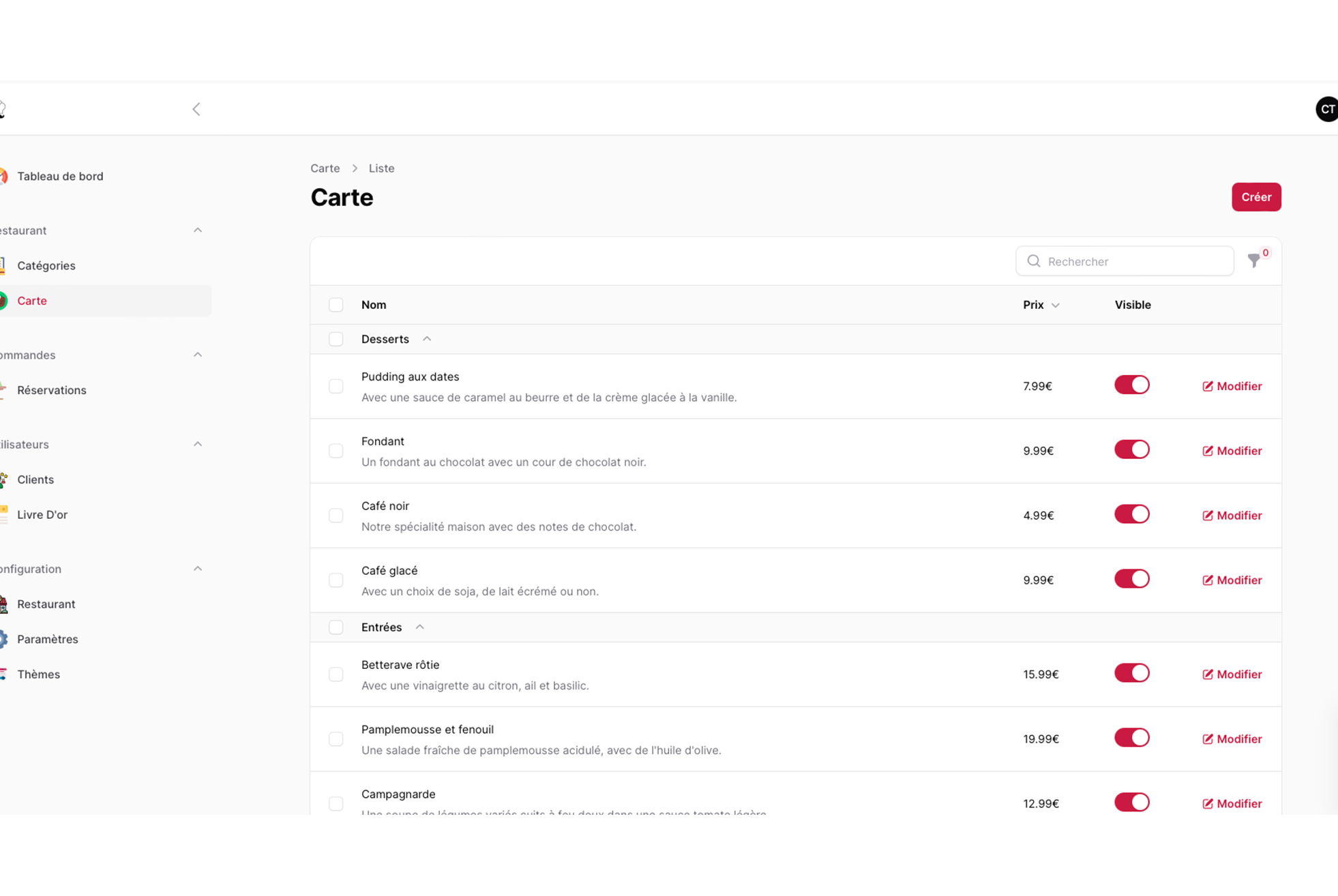Select all rows with header checkbox
This screenshot has width=1338, height=896.
pos(336,305)
